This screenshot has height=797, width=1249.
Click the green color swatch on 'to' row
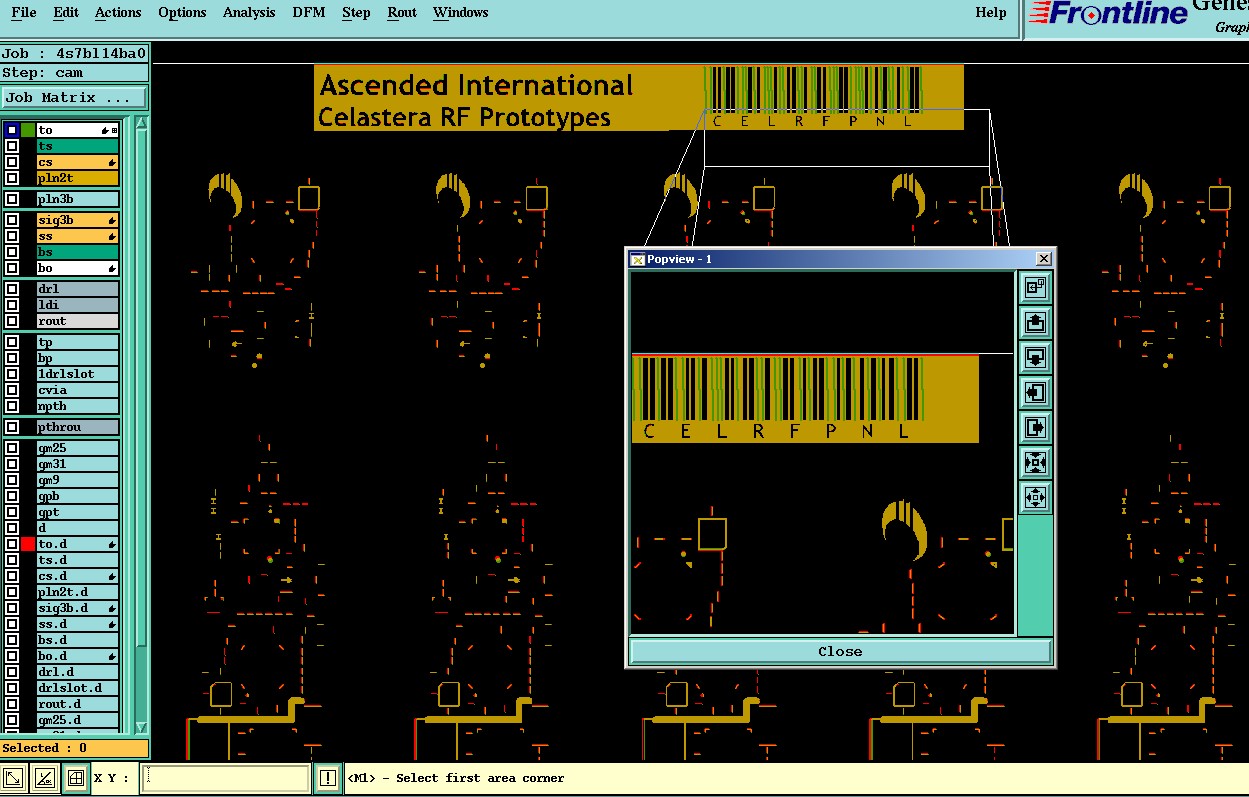(28, 130)
